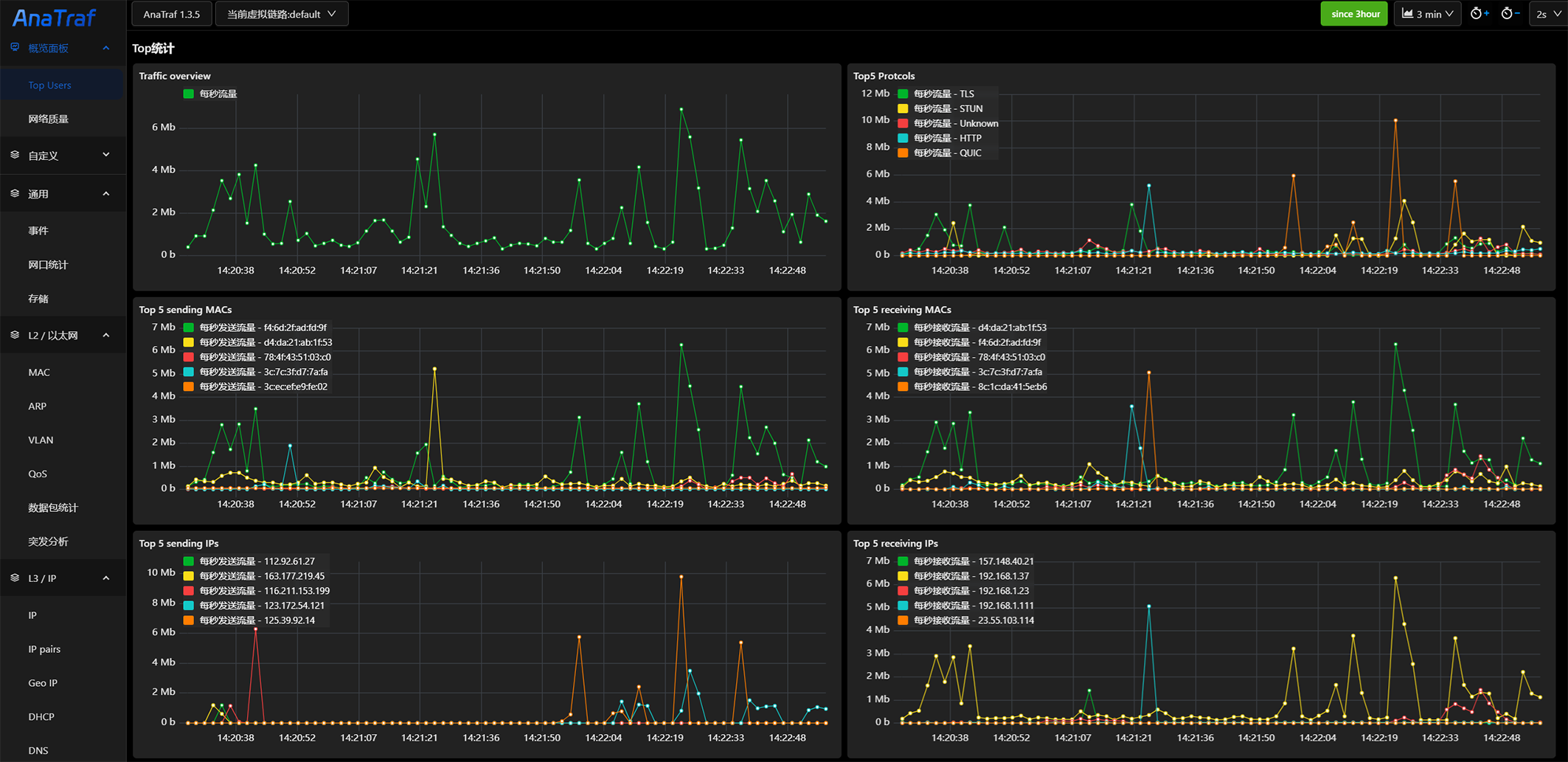Image resolution: width=1568 pixels, height=762 pixels.
Task: Open the IP menu item under L3 / IP
Action: click(x=63, y=615)
